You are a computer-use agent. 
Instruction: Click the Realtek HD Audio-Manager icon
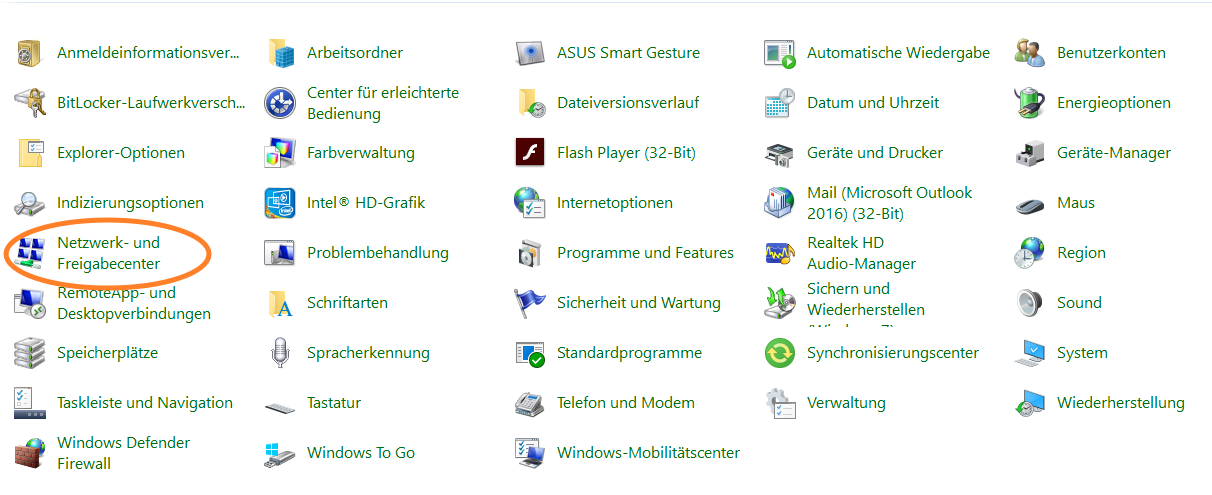[780, 253]
